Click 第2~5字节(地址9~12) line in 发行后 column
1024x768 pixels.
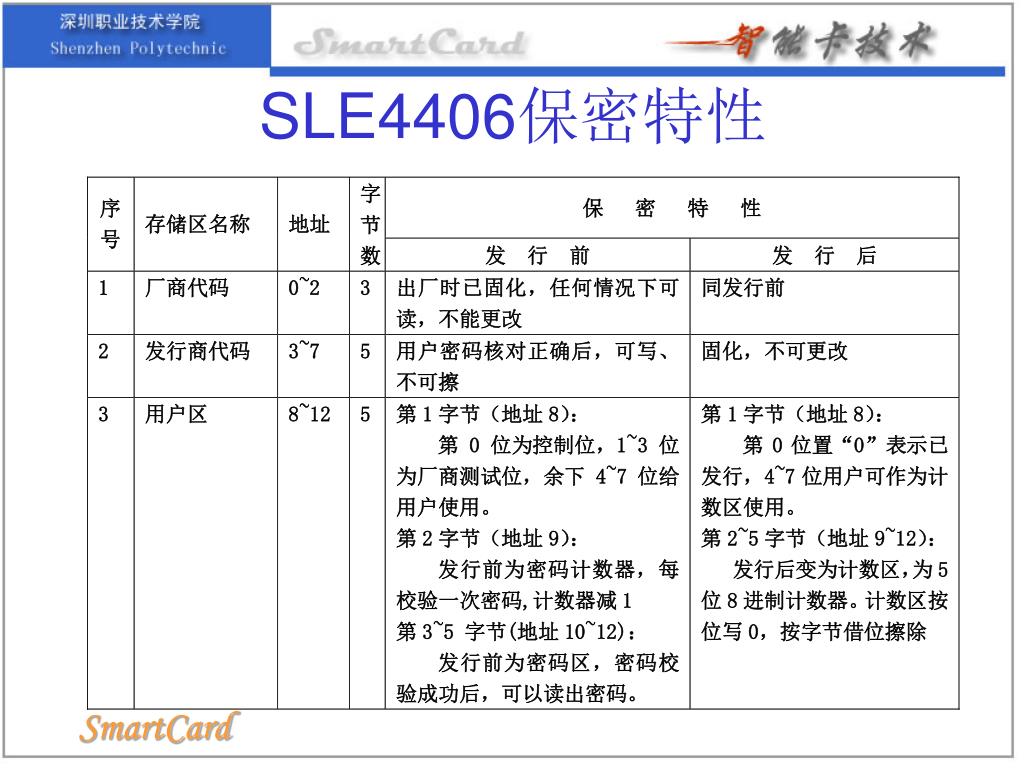click(818, 538)
